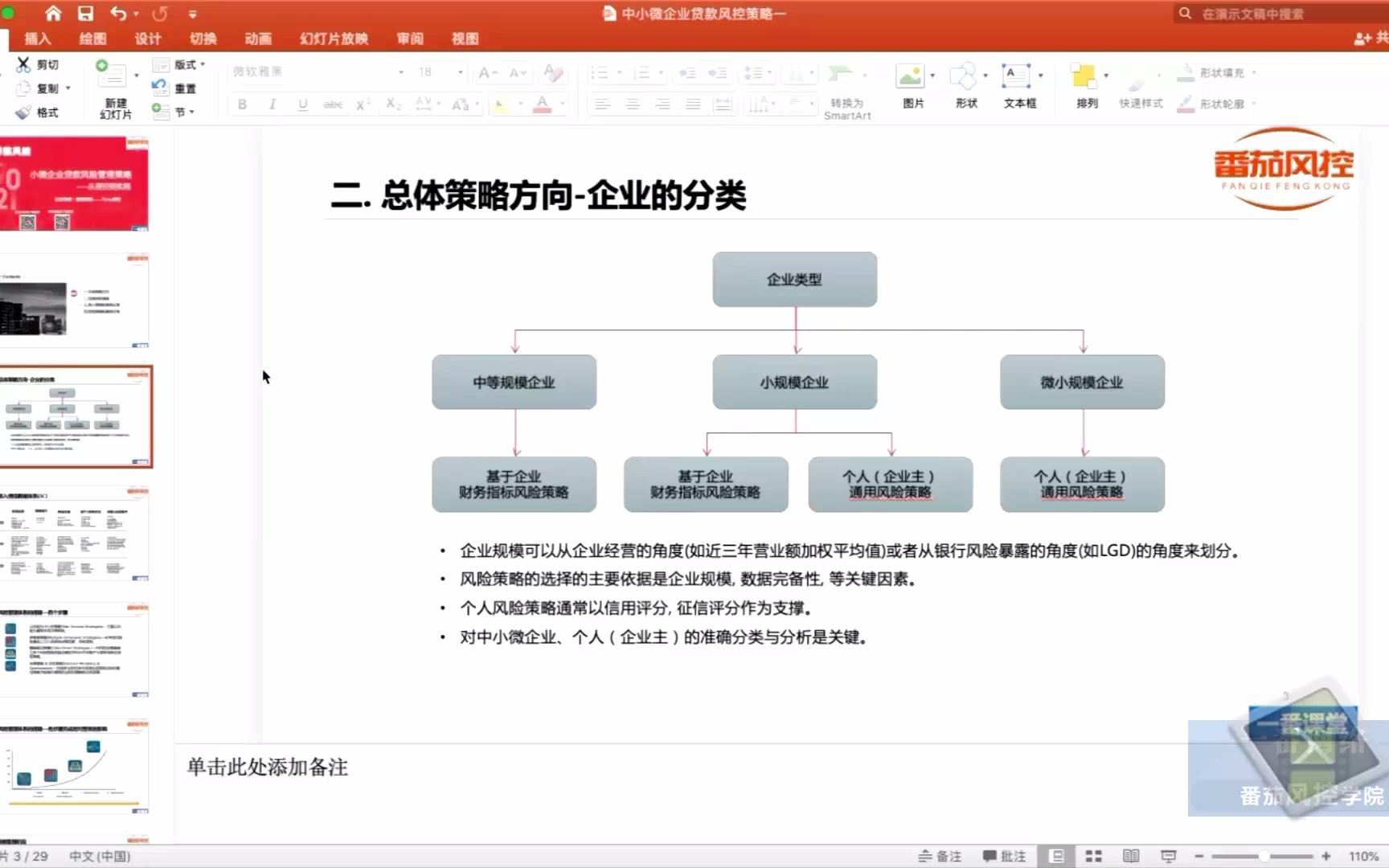Image resolution: width=1389 pixels, height=868 pixels.
Task: Switch to the 视图 (View) tab
Action: coord(465,39)
